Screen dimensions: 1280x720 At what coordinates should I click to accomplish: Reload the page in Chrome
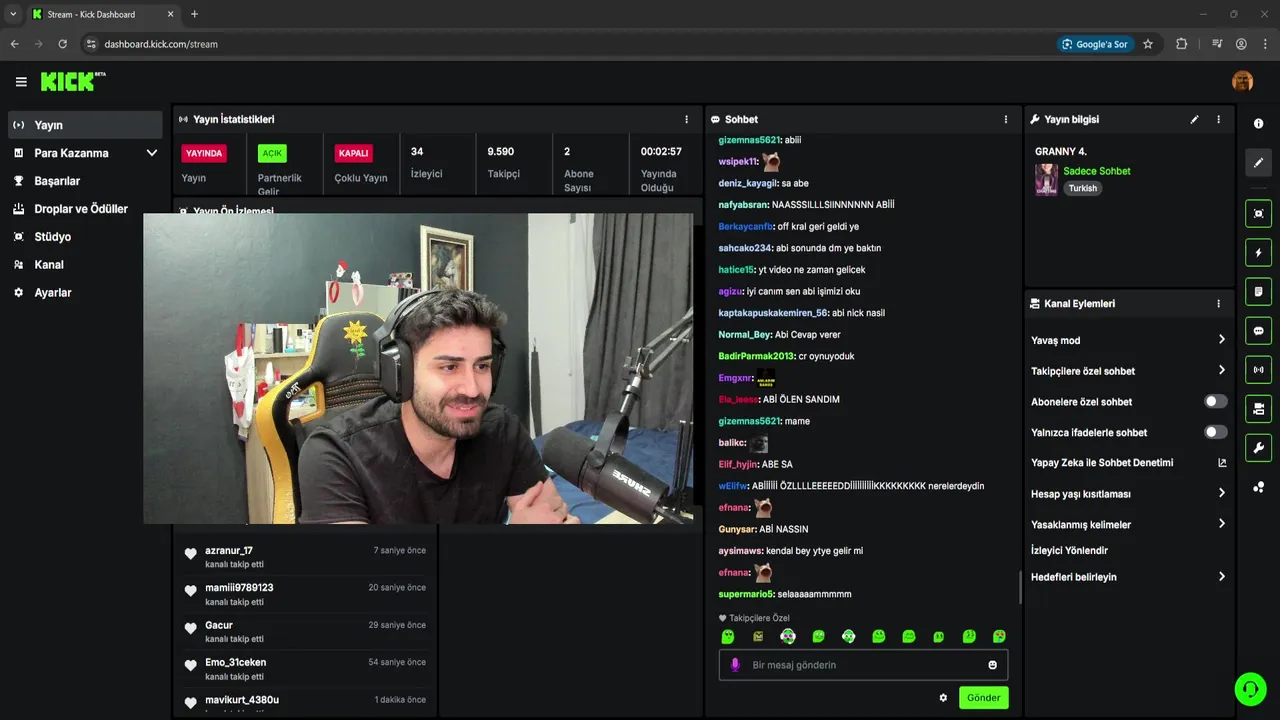point(62,44)
